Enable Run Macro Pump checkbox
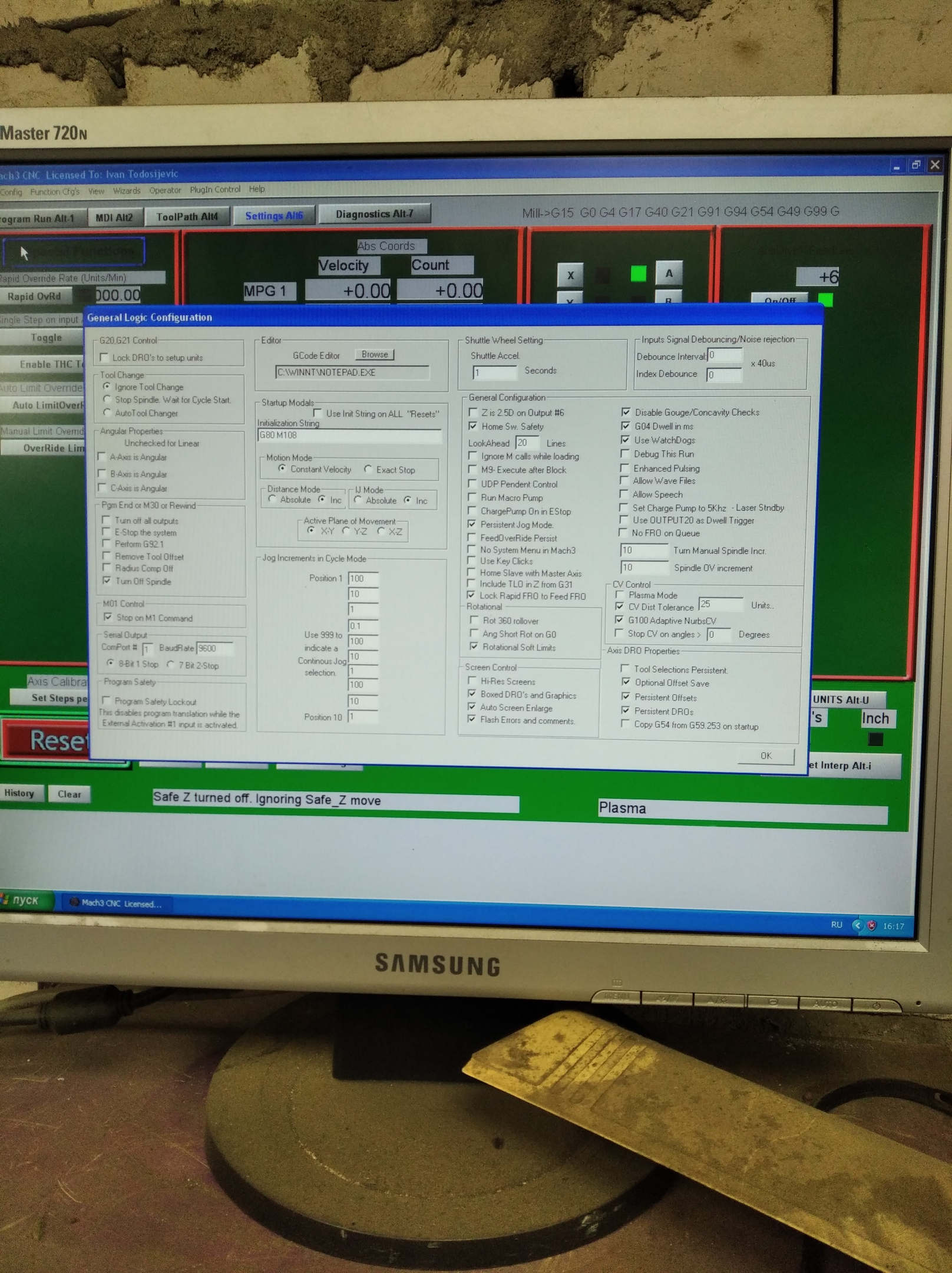Screen dimensions: 952x1273 click(x=472, y=497)
